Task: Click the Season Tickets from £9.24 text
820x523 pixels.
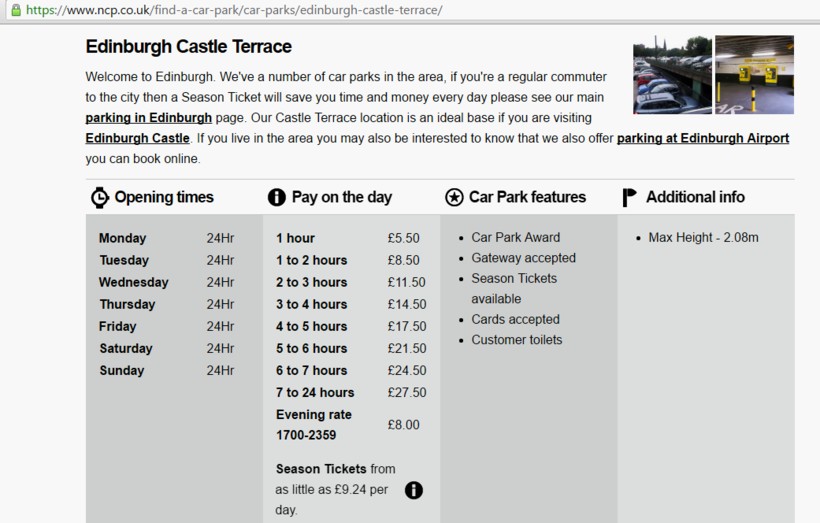Action: click(x=335, y=489)
